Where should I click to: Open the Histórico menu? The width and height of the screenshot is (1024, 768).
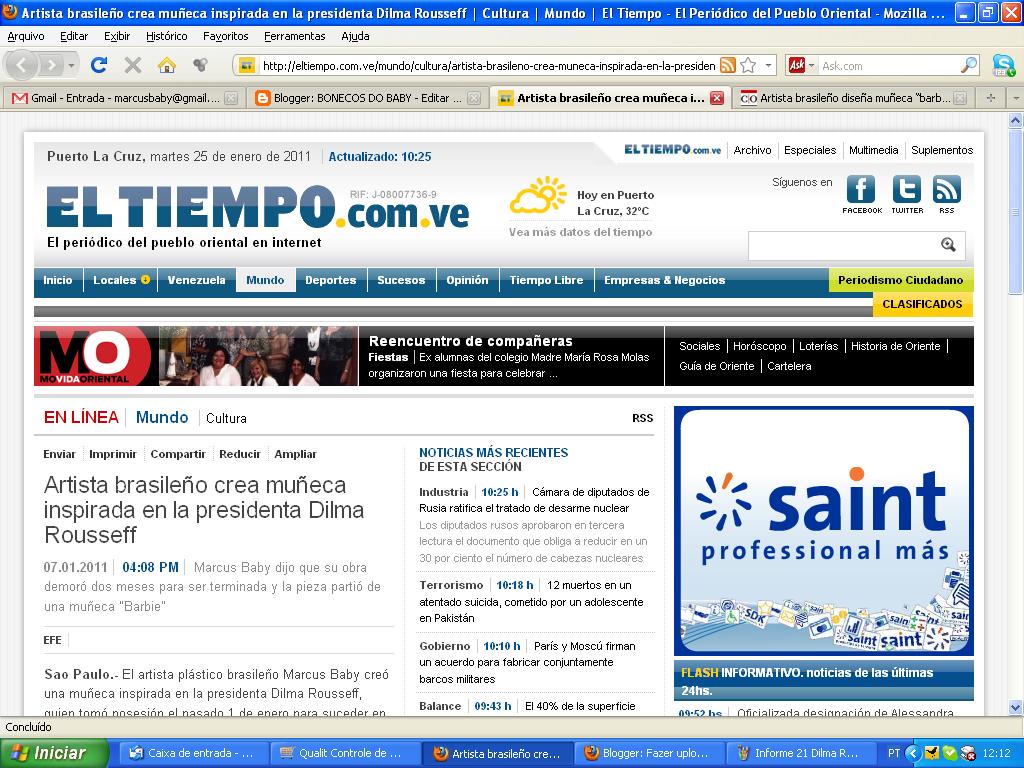(x=167, y=37)
